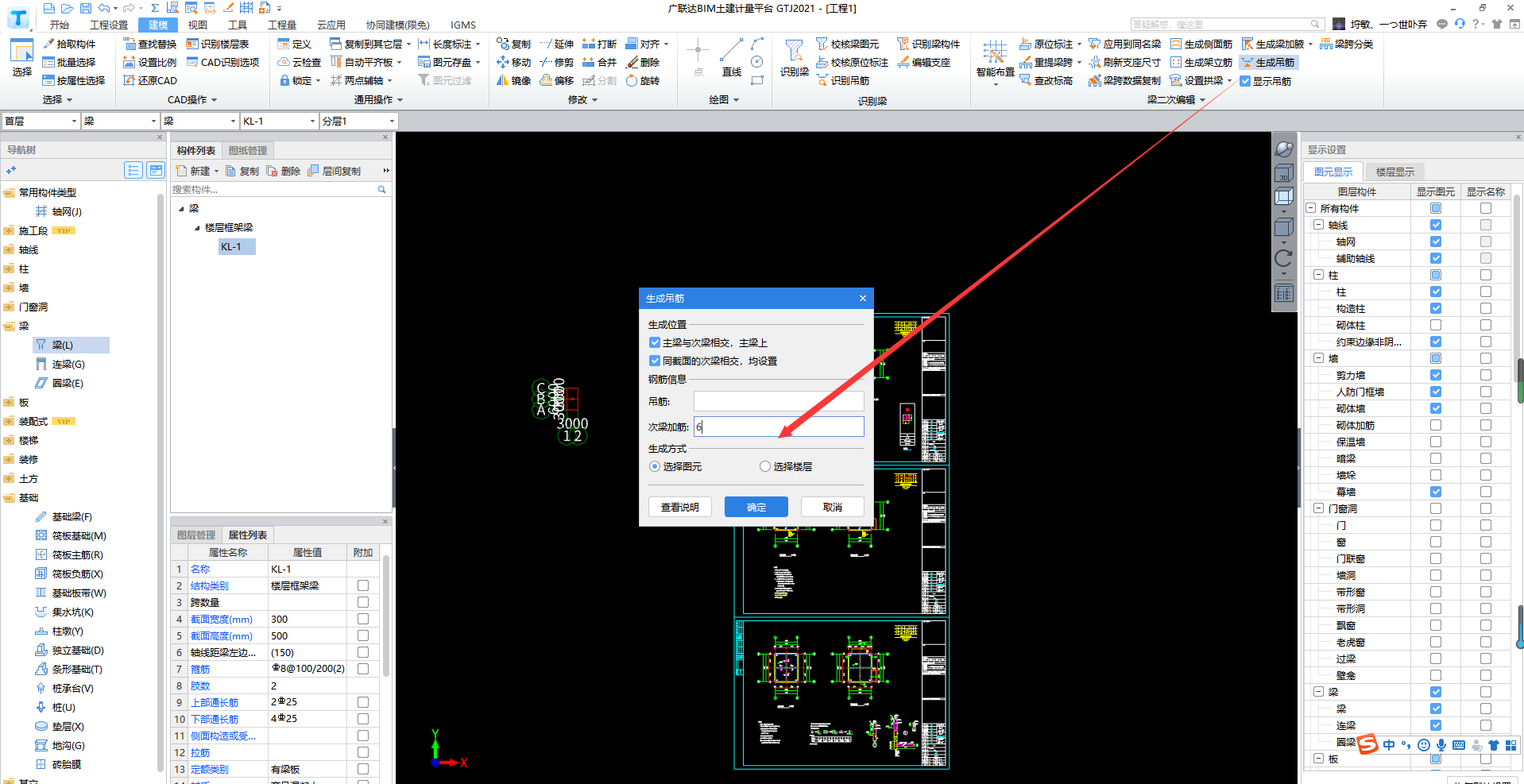Enable 显示图元 checkbox for 砌体柱
The width and height of the screenshot is (1524, 784).
[1435, 325]
